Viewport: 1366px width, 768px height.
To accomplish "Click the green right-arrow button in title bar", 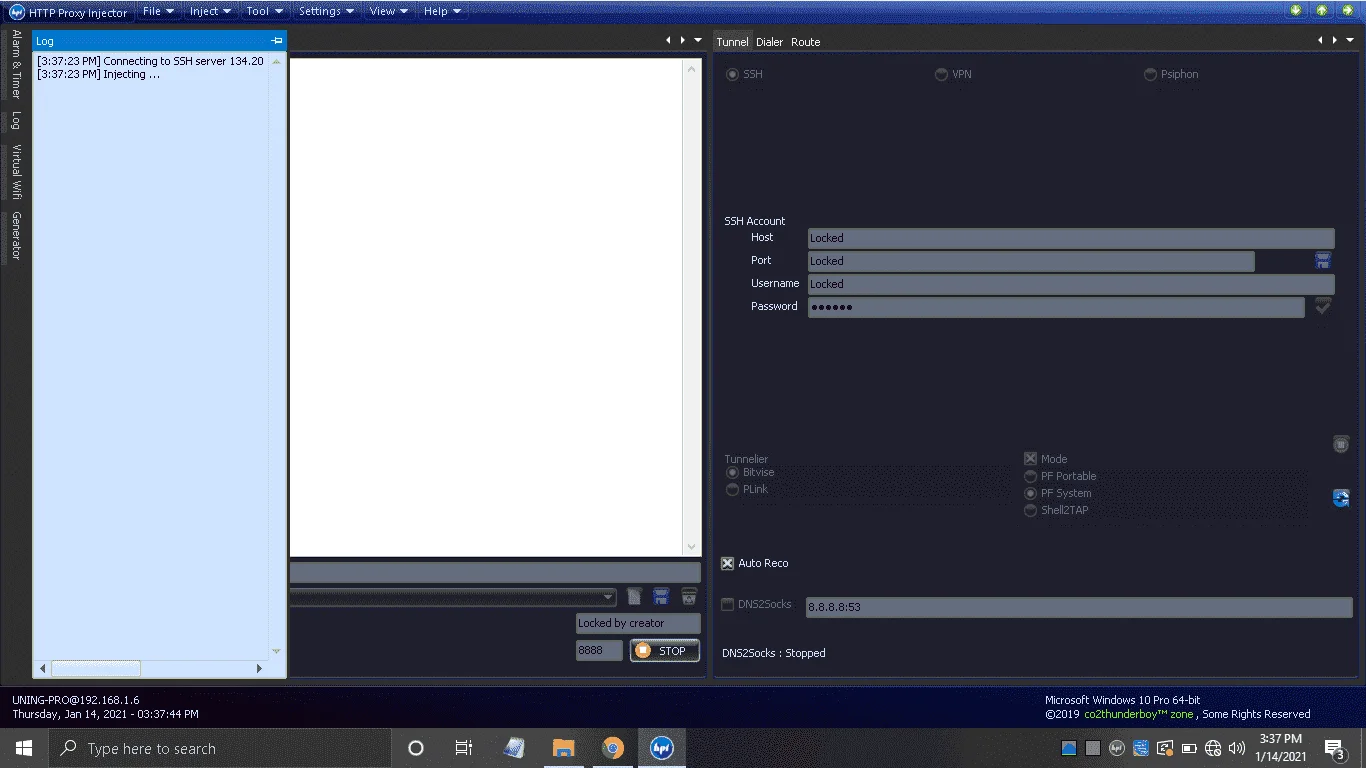I will click(1346, 11).
